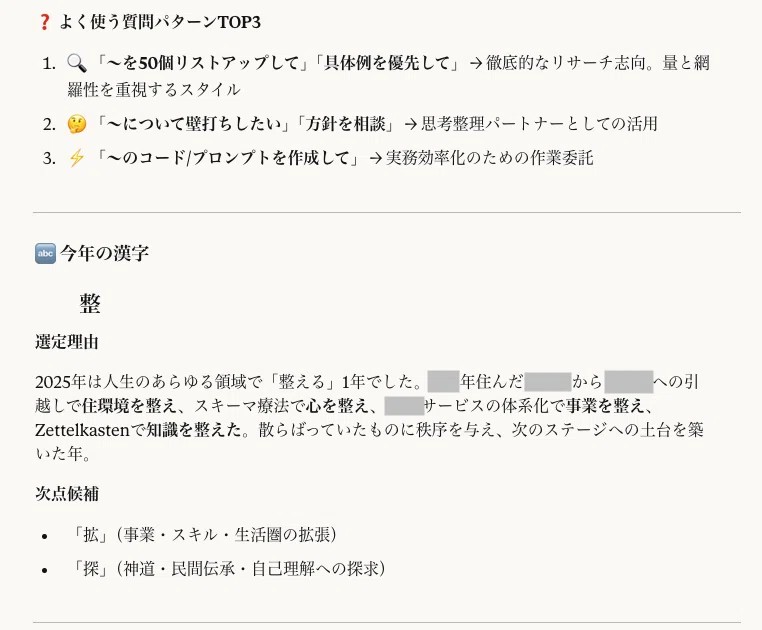762x630 pixels.
Task: Click the lightning bolt emoji
Action: (76, 158)
